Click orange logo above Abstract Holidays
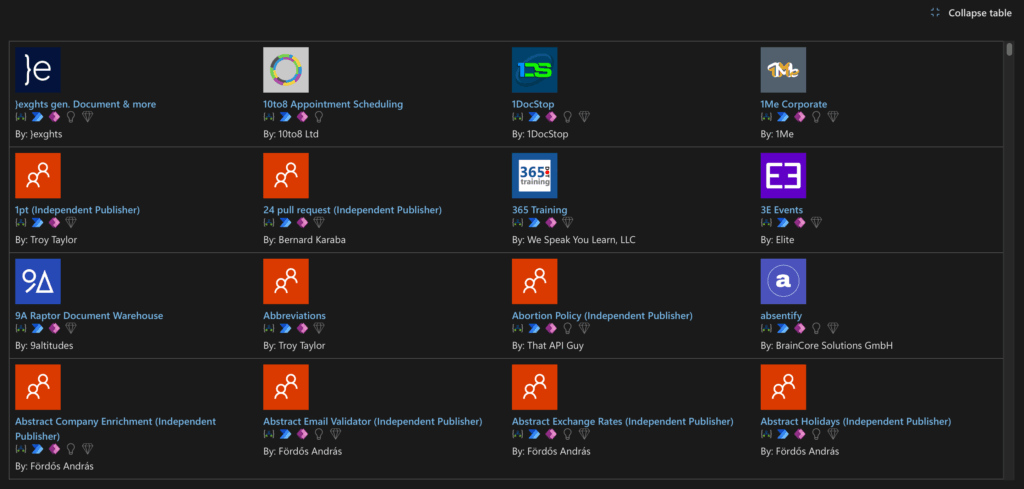This screenshot has width=1024, height=489. [x=783, y=387]
